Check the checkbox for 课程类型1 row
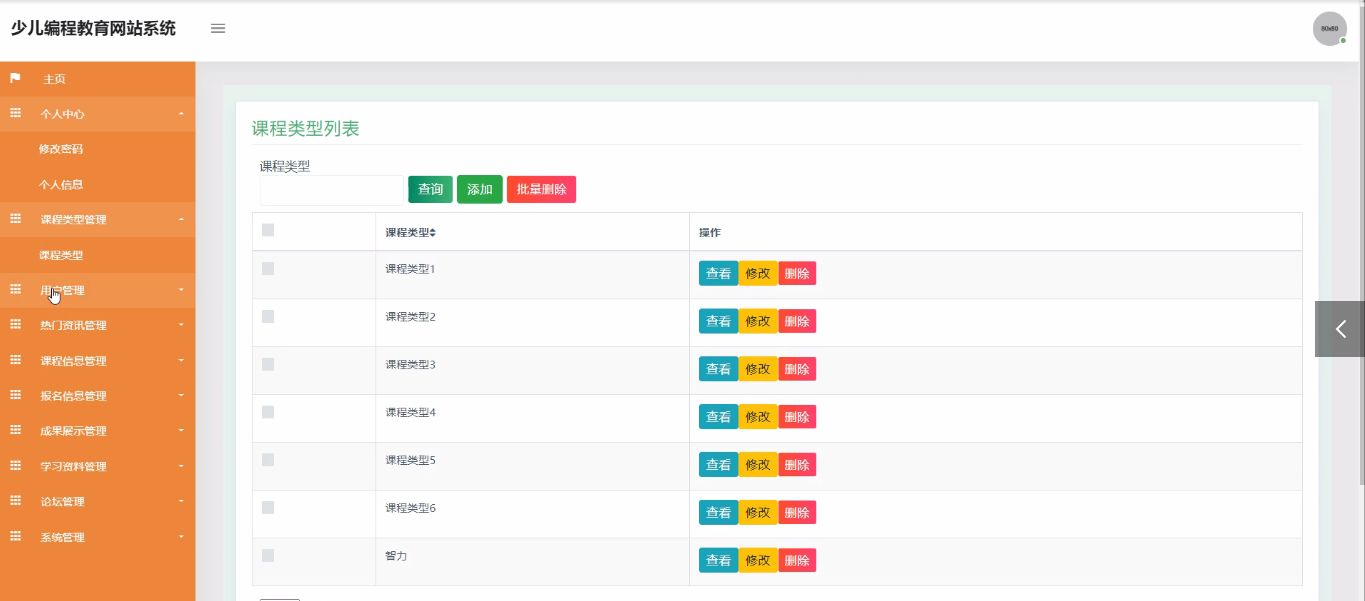 pos(268,268)
